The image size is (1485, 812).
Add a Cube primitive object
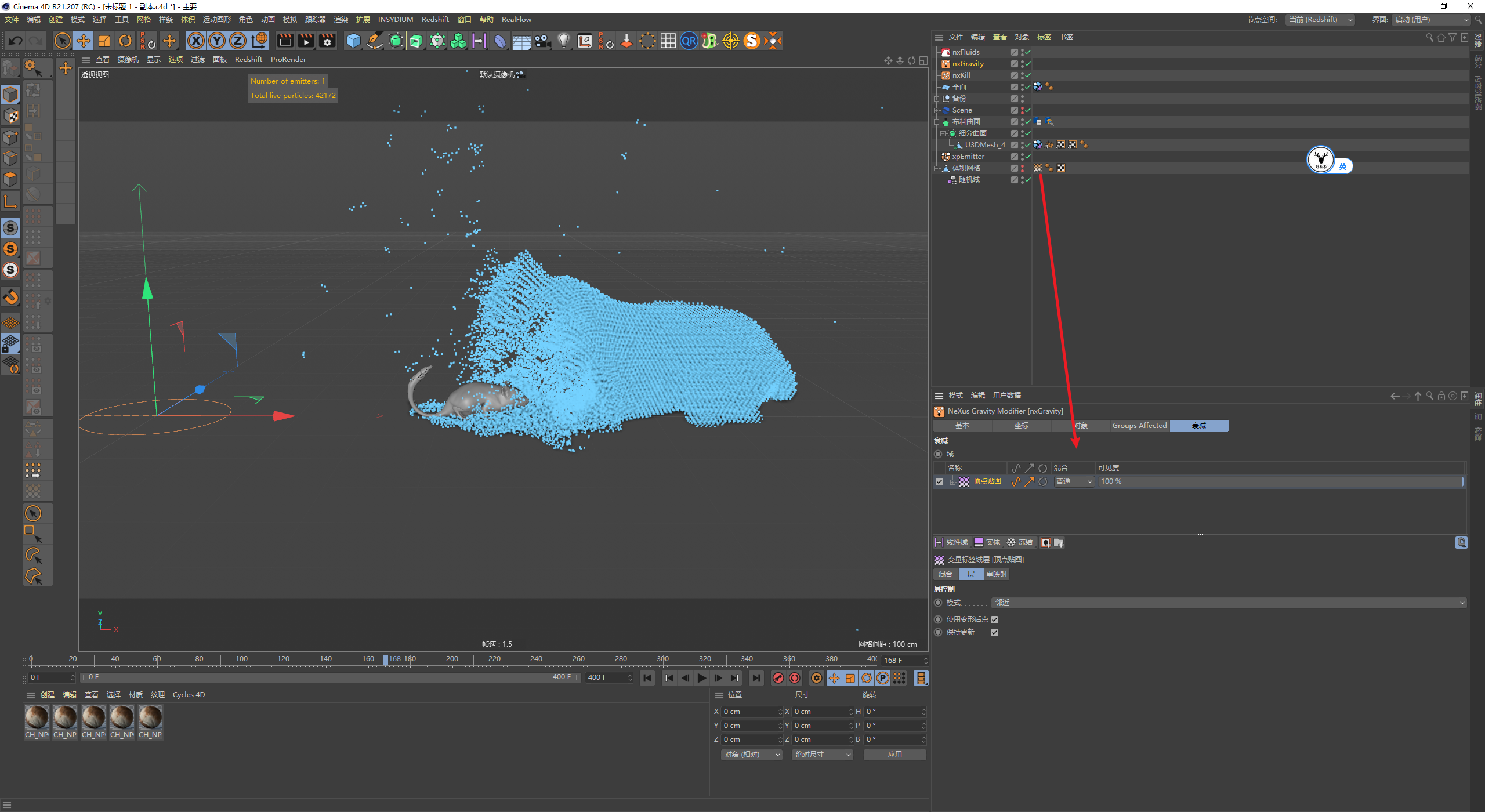(353, 41)
